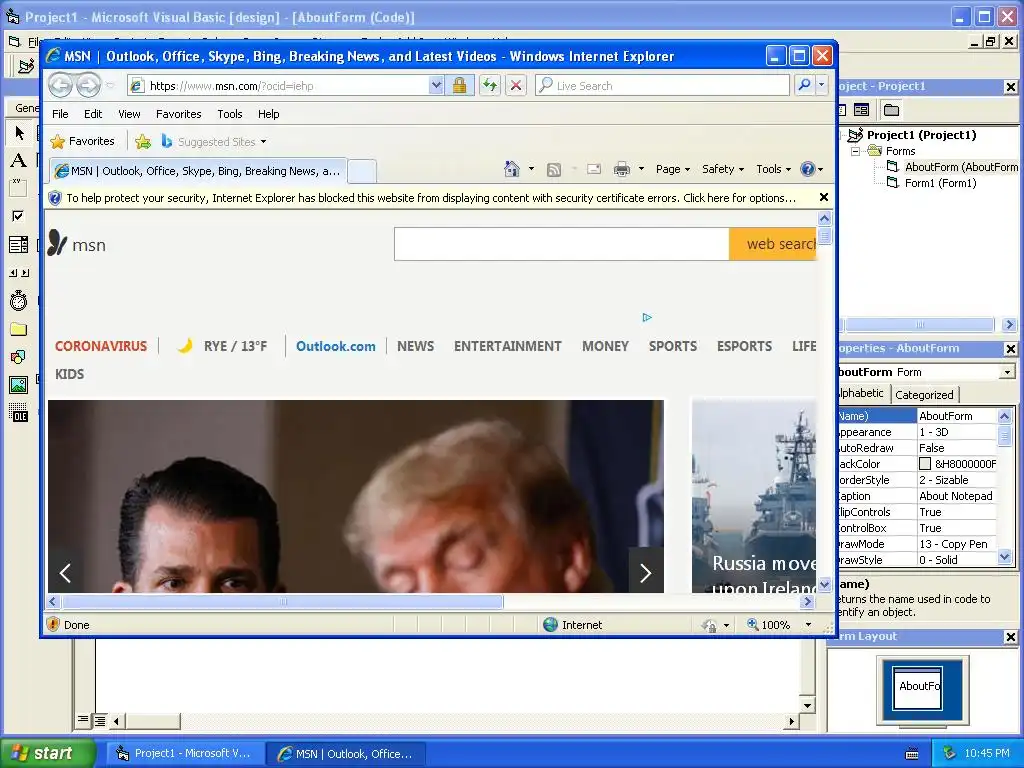Open the Outlook.com link
Image resolution: width=1024 pixels, height=768 pixels.
tap(336, 346)
